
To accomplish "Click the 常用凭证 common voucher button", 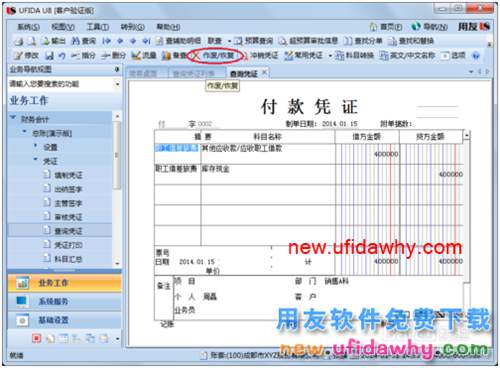I will tap(303, 55).
